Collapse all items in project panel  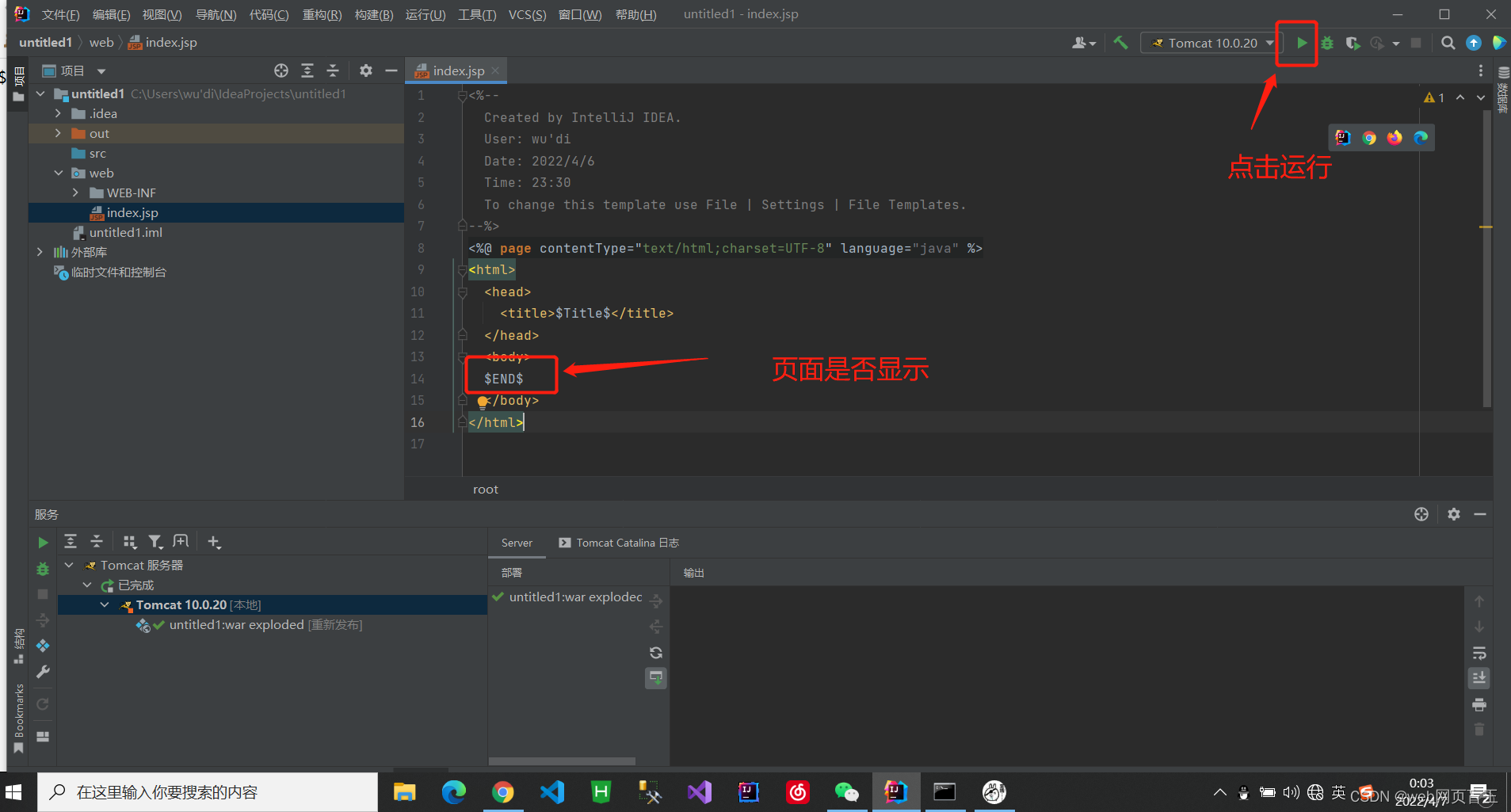click(x=333, y=71)
